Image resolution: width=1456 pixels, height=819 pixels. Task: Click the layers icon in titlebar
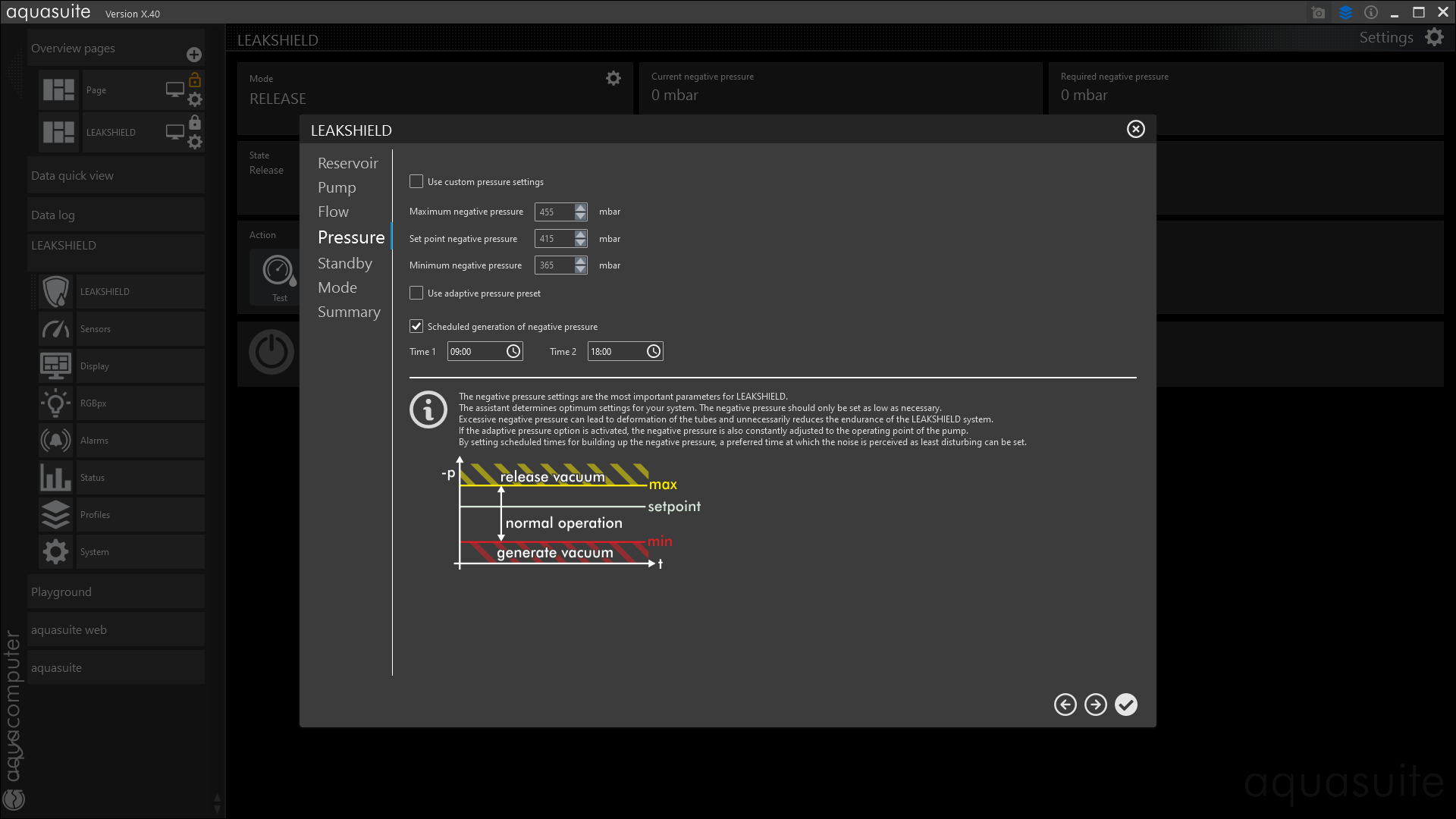[1345, 13]
